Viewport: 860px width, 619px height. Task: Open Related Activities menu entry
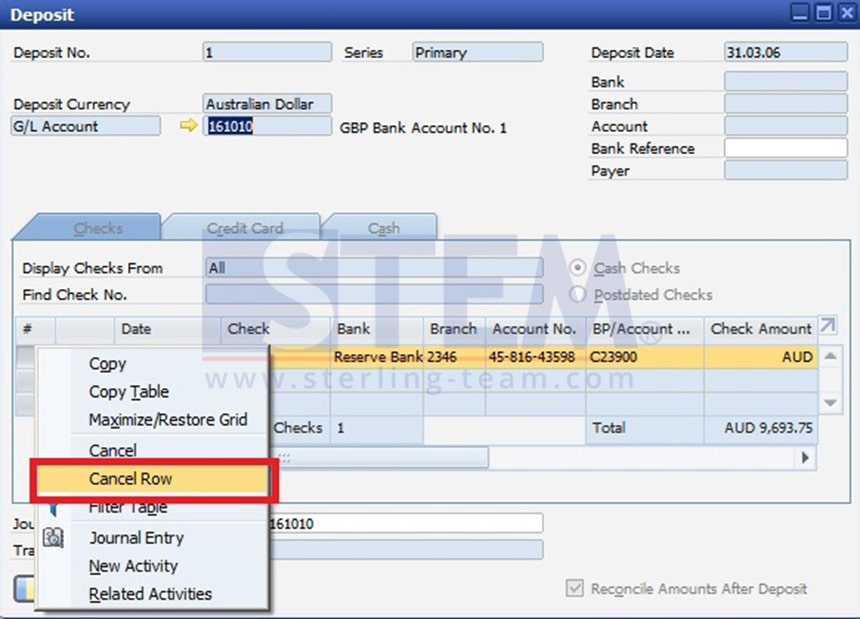tap(150, 594)
